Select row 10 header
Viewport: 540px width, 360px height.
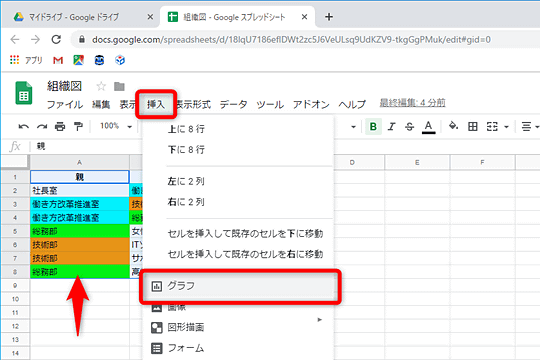point(15,299)
